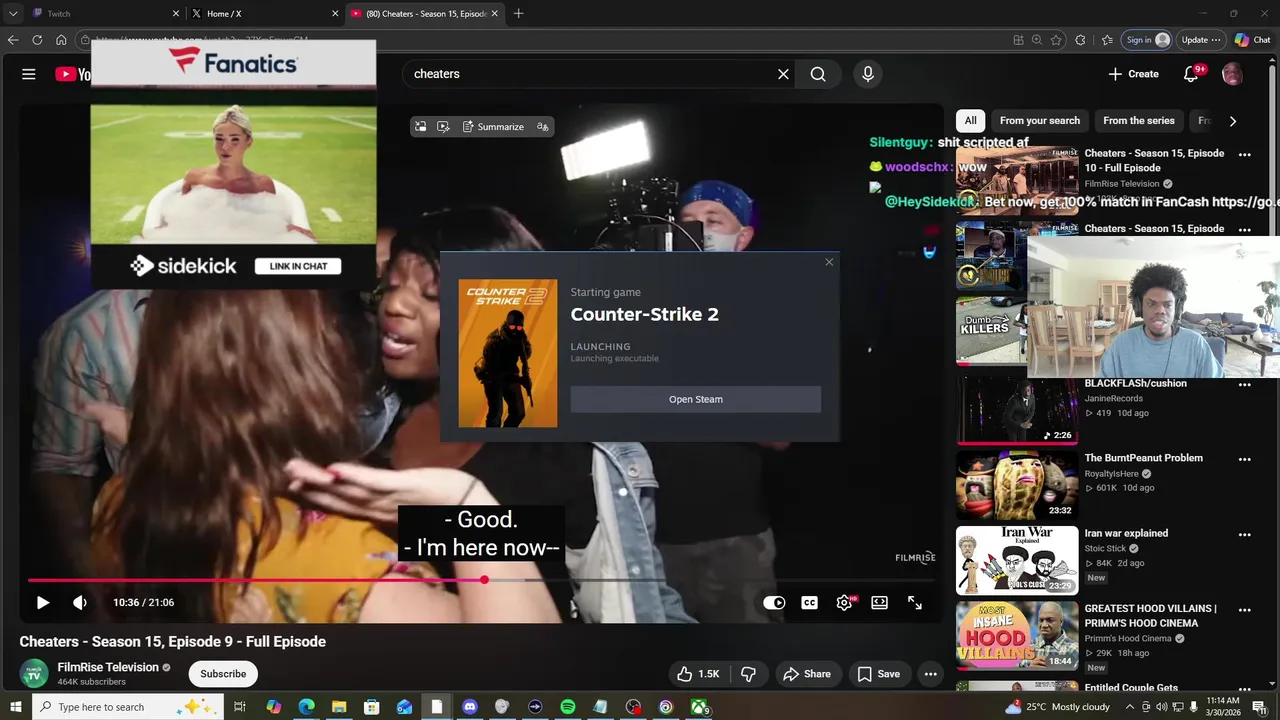This screenshot has width=1280, height=720.
Task: Toggle closed captions (CC)
Action: [x=809, y=602]
